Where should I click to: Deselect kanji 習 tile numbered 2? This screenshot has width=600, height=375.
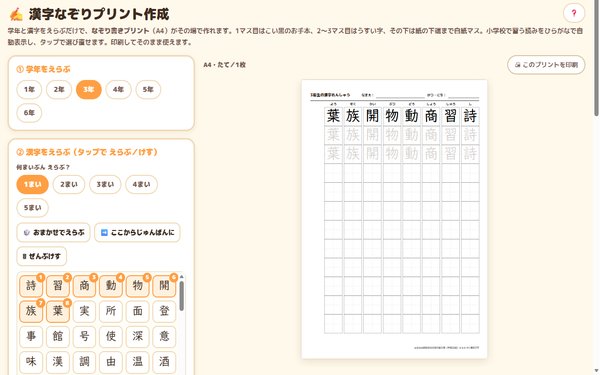tap(58, 285)
